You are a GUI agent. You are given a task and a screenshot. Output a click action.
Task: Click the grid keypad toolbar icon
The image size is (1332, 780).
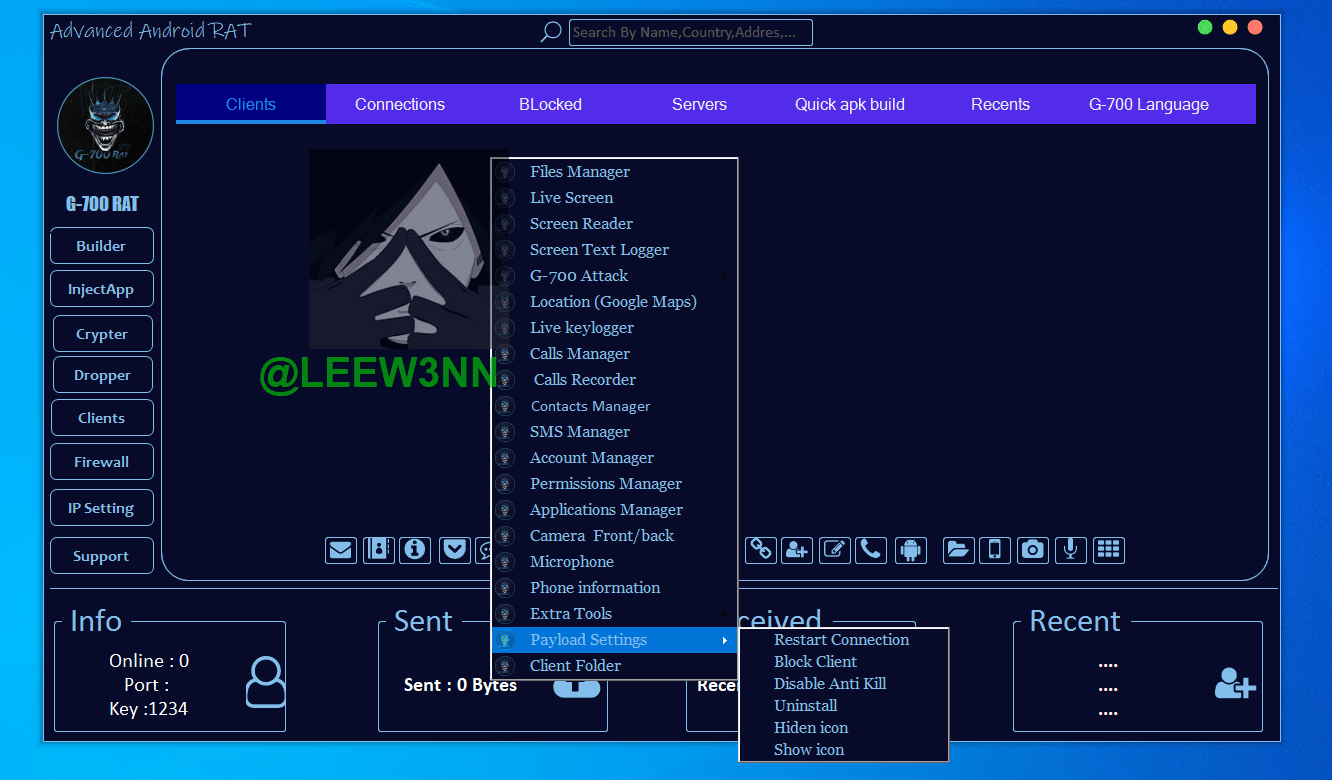click(x=1108, y=549)
